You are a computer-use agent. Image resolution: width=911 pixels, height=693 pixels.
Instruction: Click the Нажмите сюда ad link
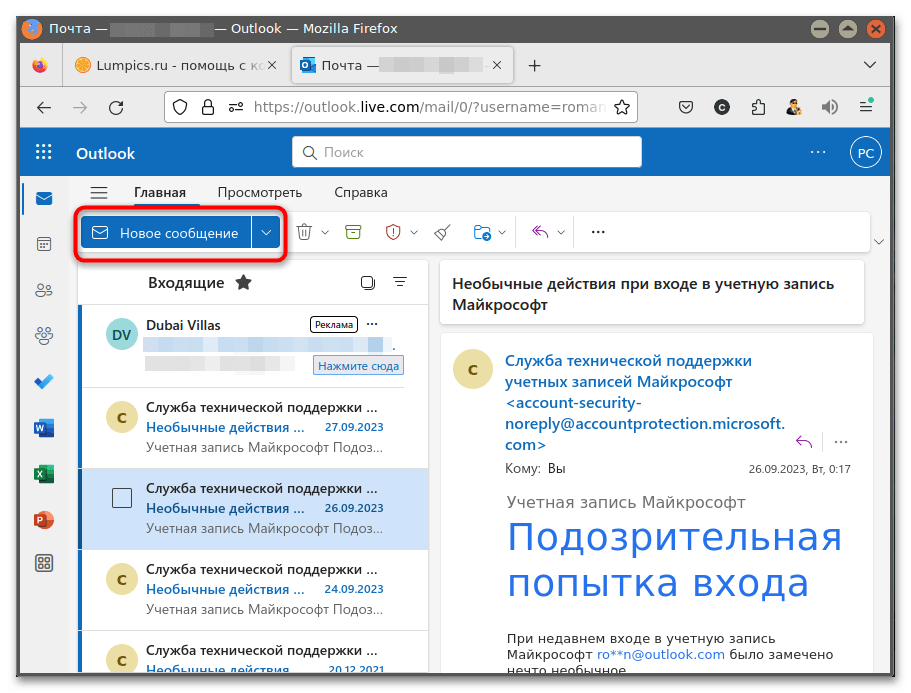(358, 366)
